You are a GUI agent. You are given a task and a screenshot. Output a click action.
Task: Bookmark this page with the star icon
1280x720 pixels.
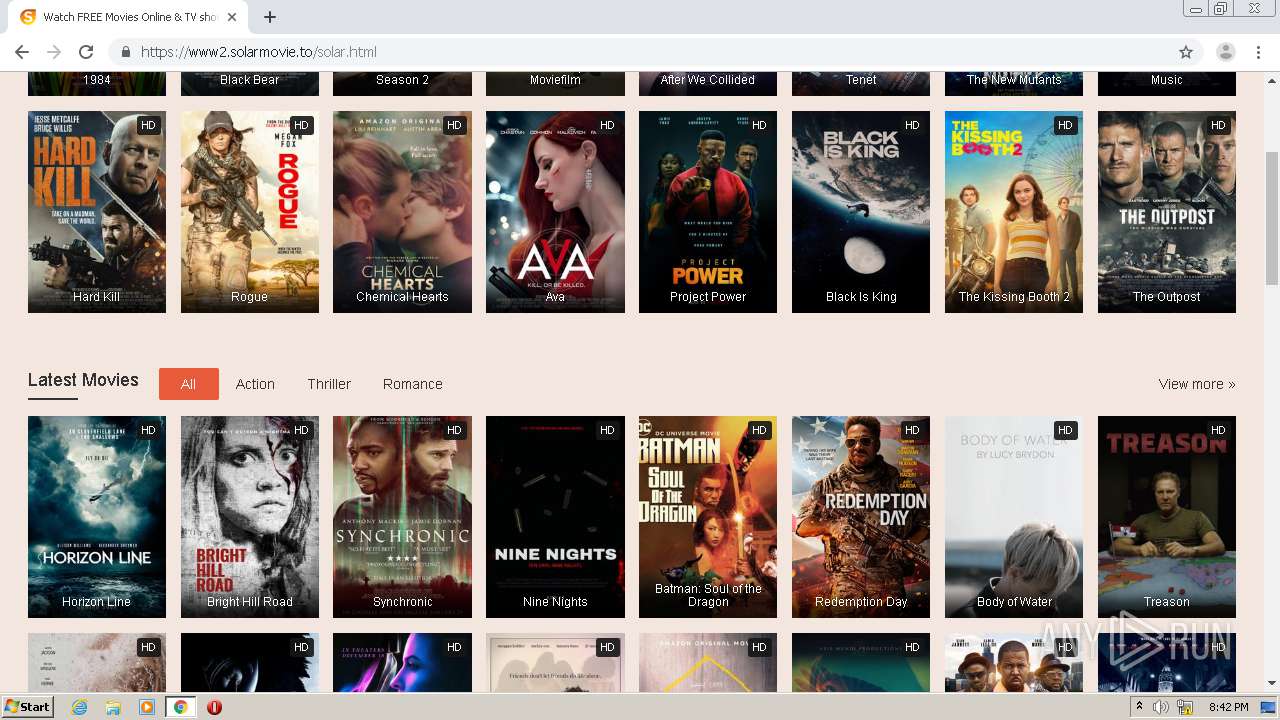pos(1186,52)
